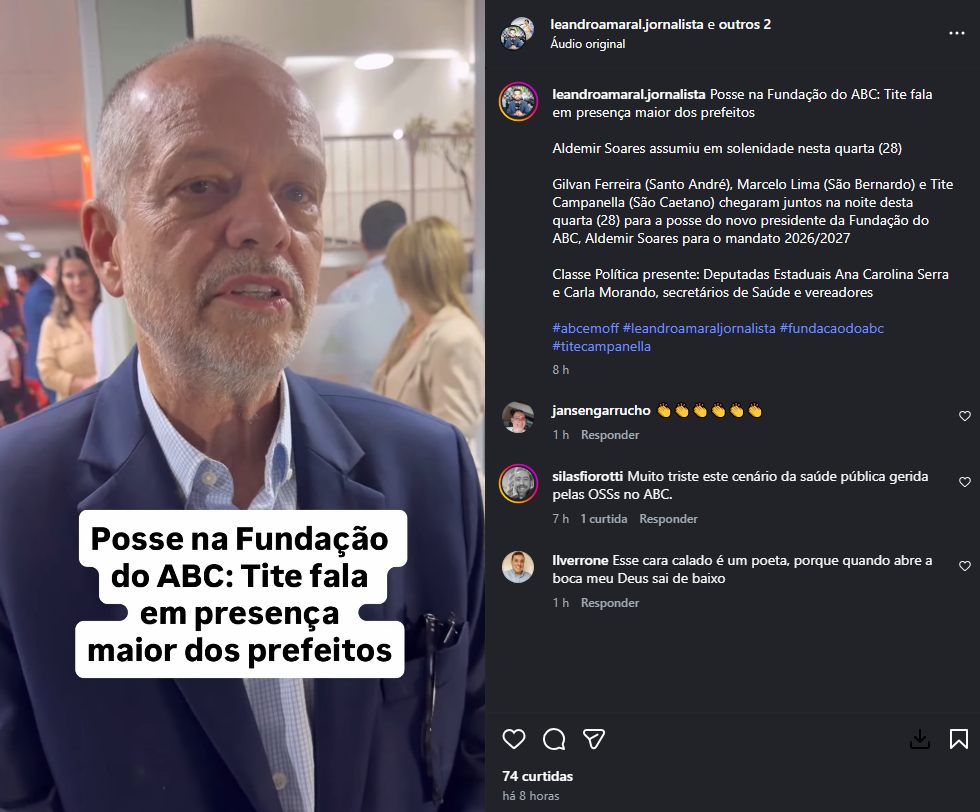This screenshot has height=812, width=980.
Task: Save post with the bookmark icon
Action: (959, 739)
